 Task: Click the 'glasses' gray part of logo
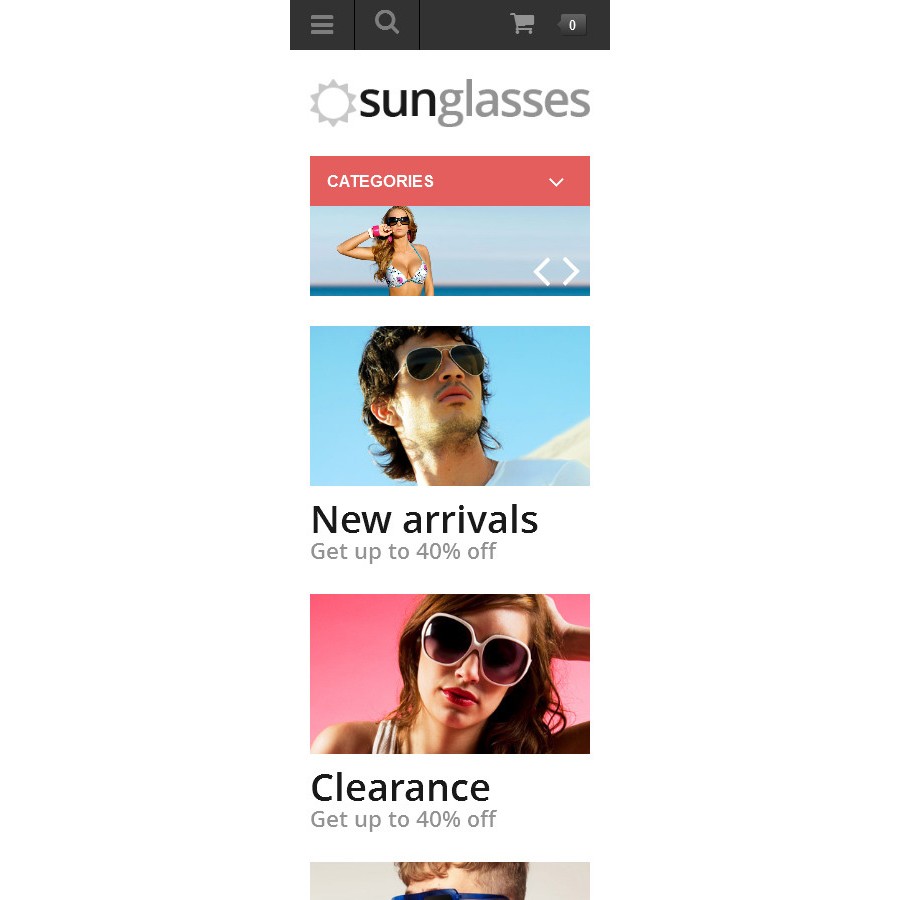click(514, 102)
